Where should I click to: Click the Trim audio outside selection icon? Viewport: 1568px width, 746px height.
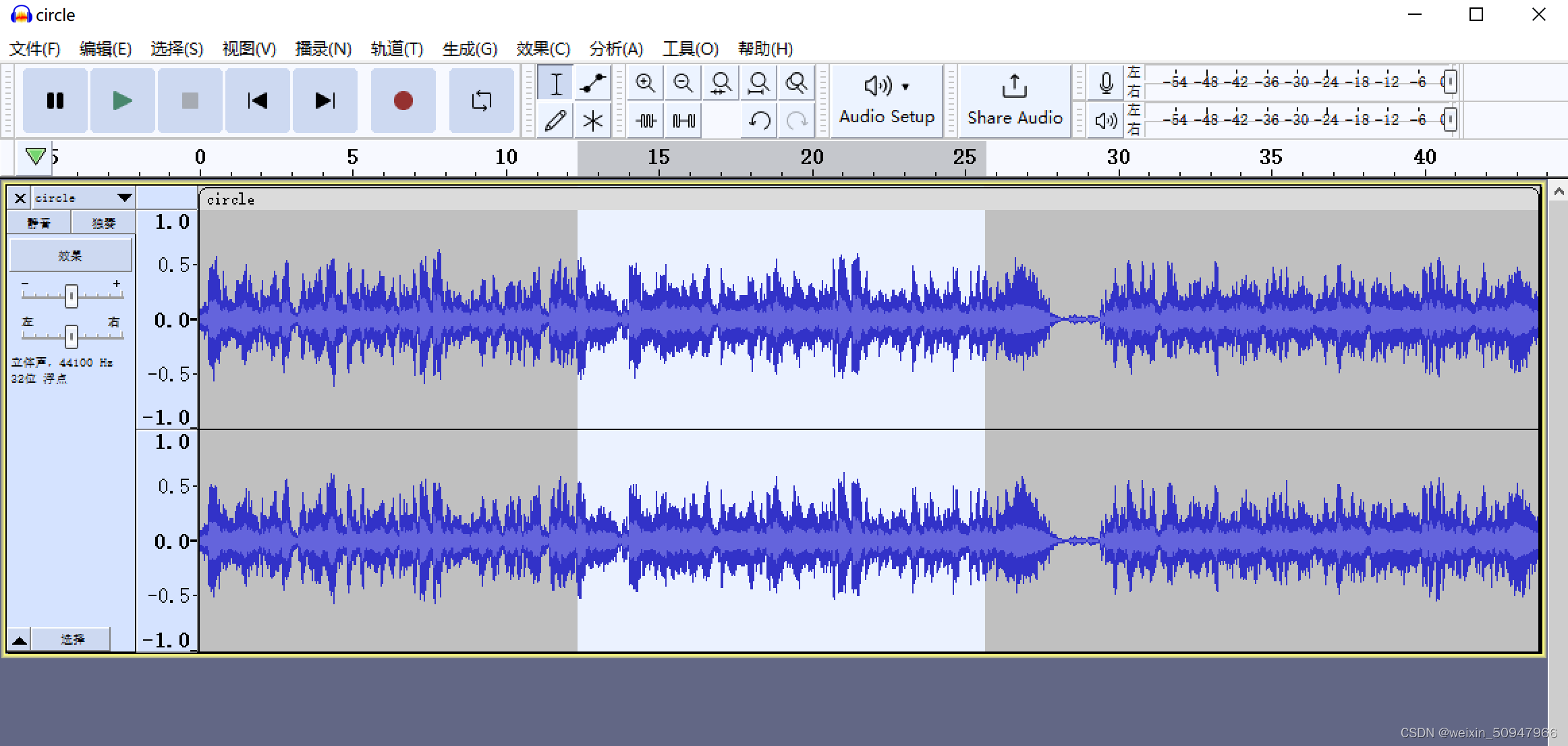[x=646, y=121]
